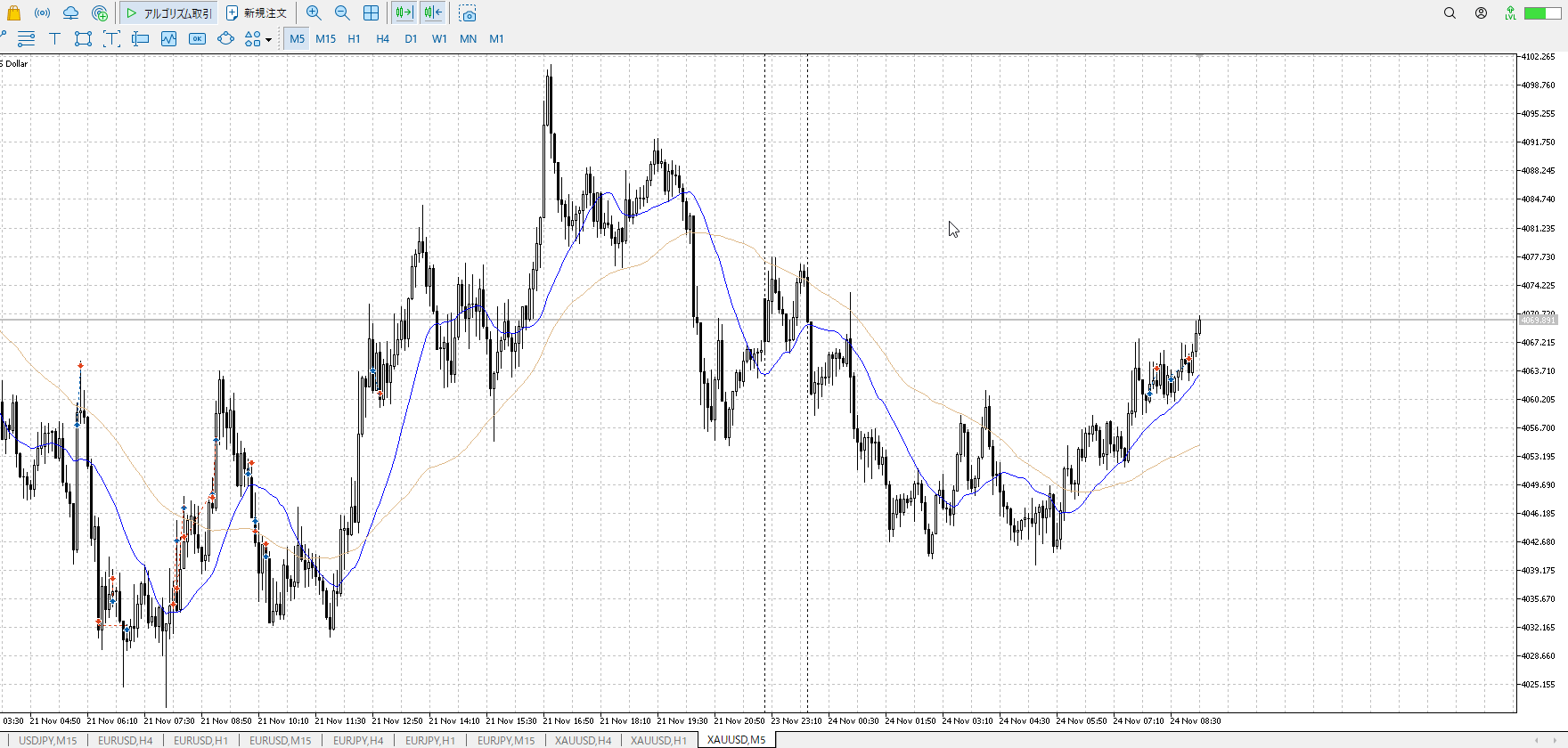Toggle the chart shift button
This screenshot has width=1568, height=748.
coord(433,13)
